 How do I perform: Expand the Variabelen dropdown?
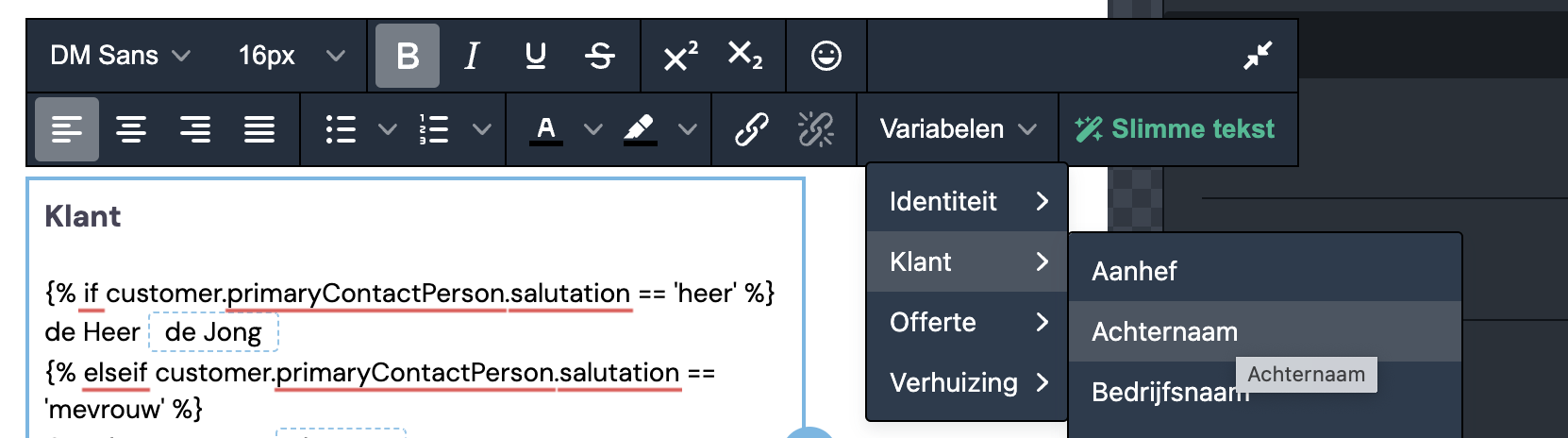[959, 129]
